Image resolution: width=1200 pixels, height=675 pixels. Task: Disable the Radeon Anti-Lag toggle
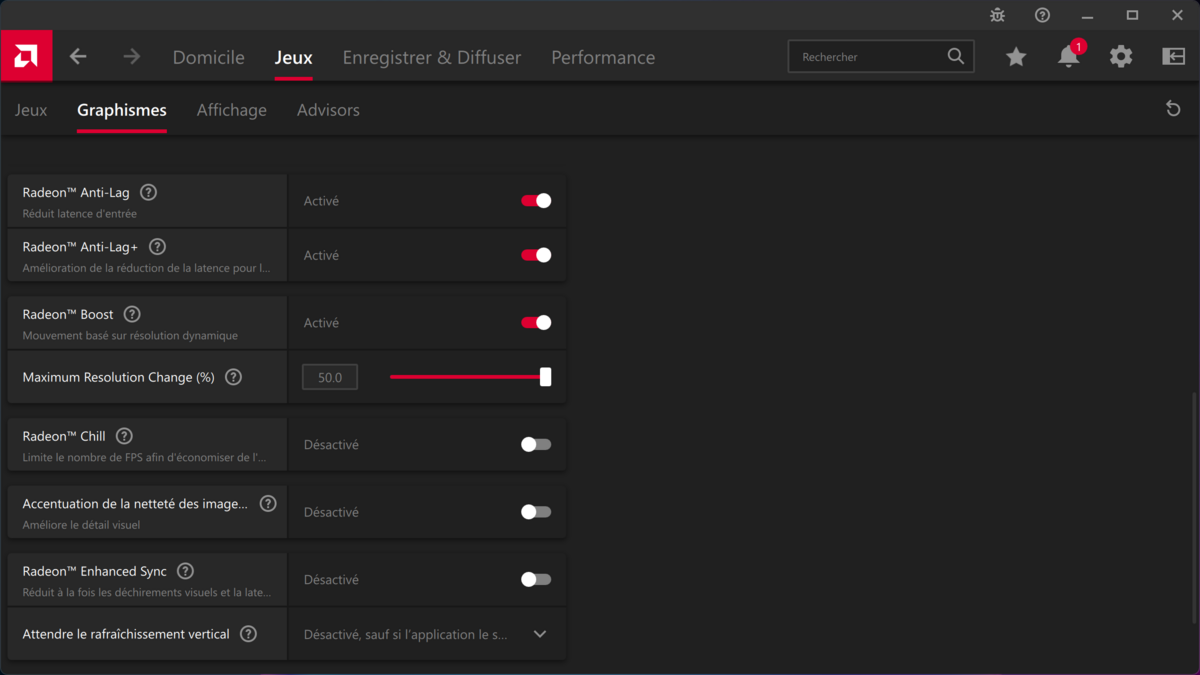pos(536,201)
